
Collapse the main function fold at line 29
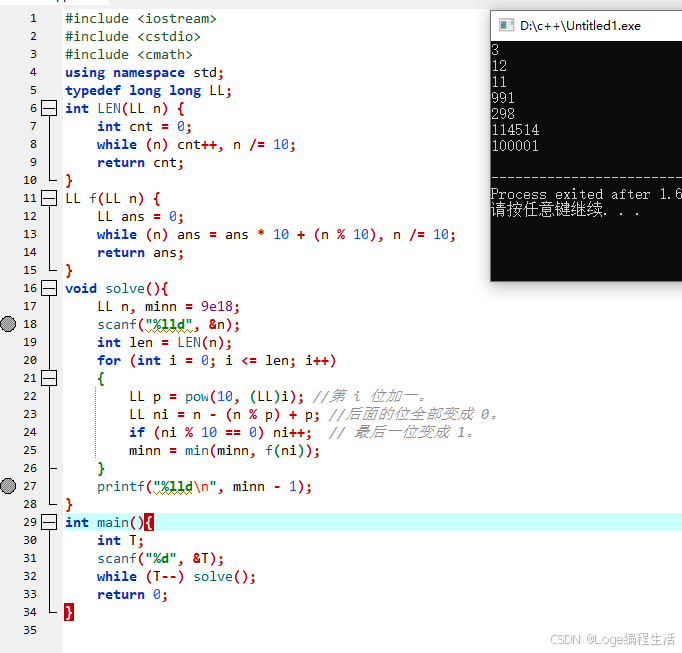click(49, 522)
